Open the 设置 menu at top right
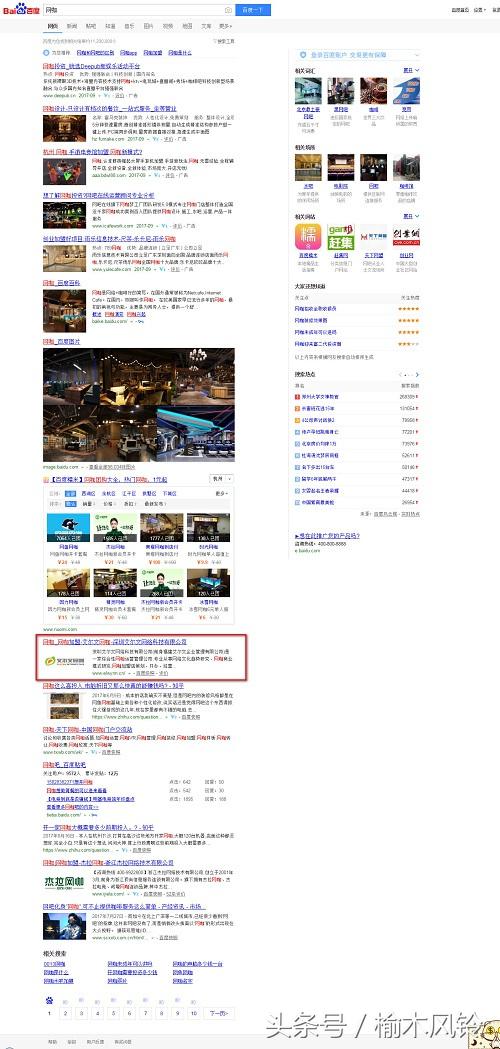 click(x=478, y=10)
